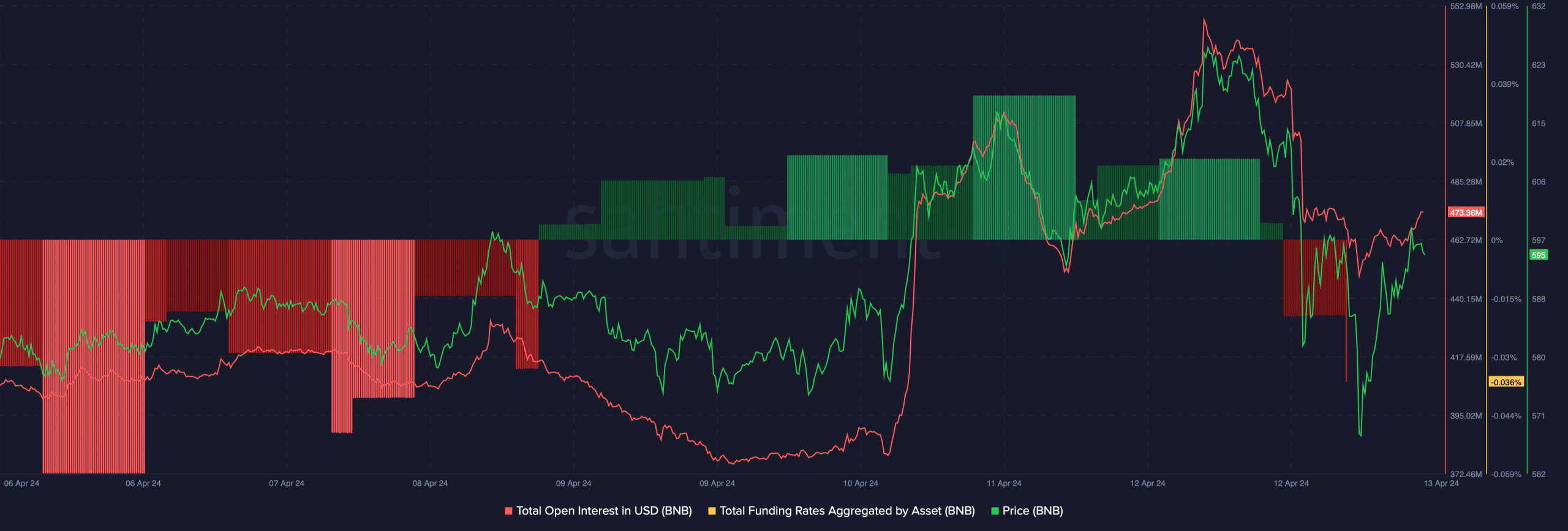Click the 615 price axis label
Screen dimensions: 1568x531
(1539, 124)
